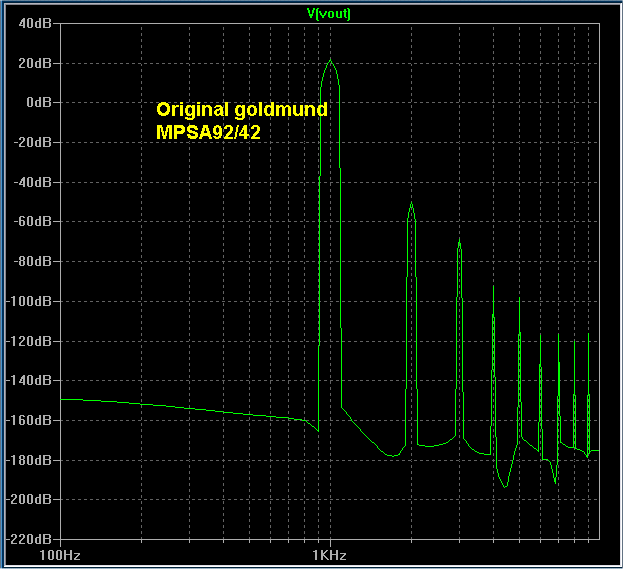623x569 pixels.
Task: Click the 0dB axis label
Action: (39, 103)
